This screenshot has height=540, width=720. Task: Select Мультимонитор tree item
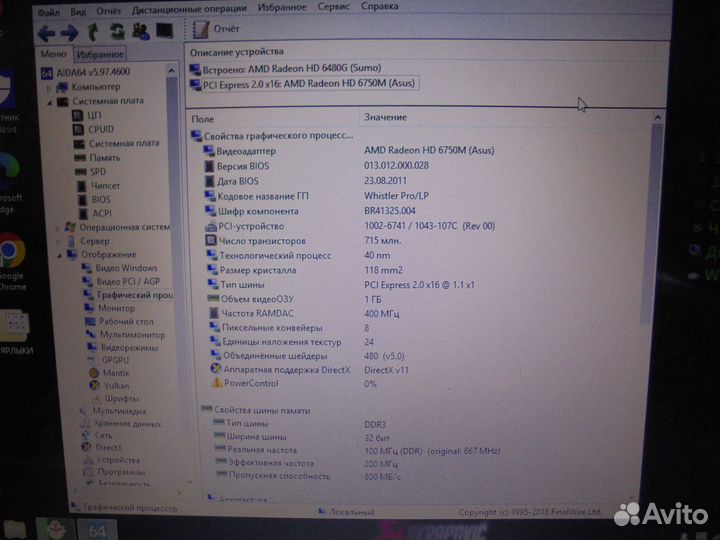126,335
